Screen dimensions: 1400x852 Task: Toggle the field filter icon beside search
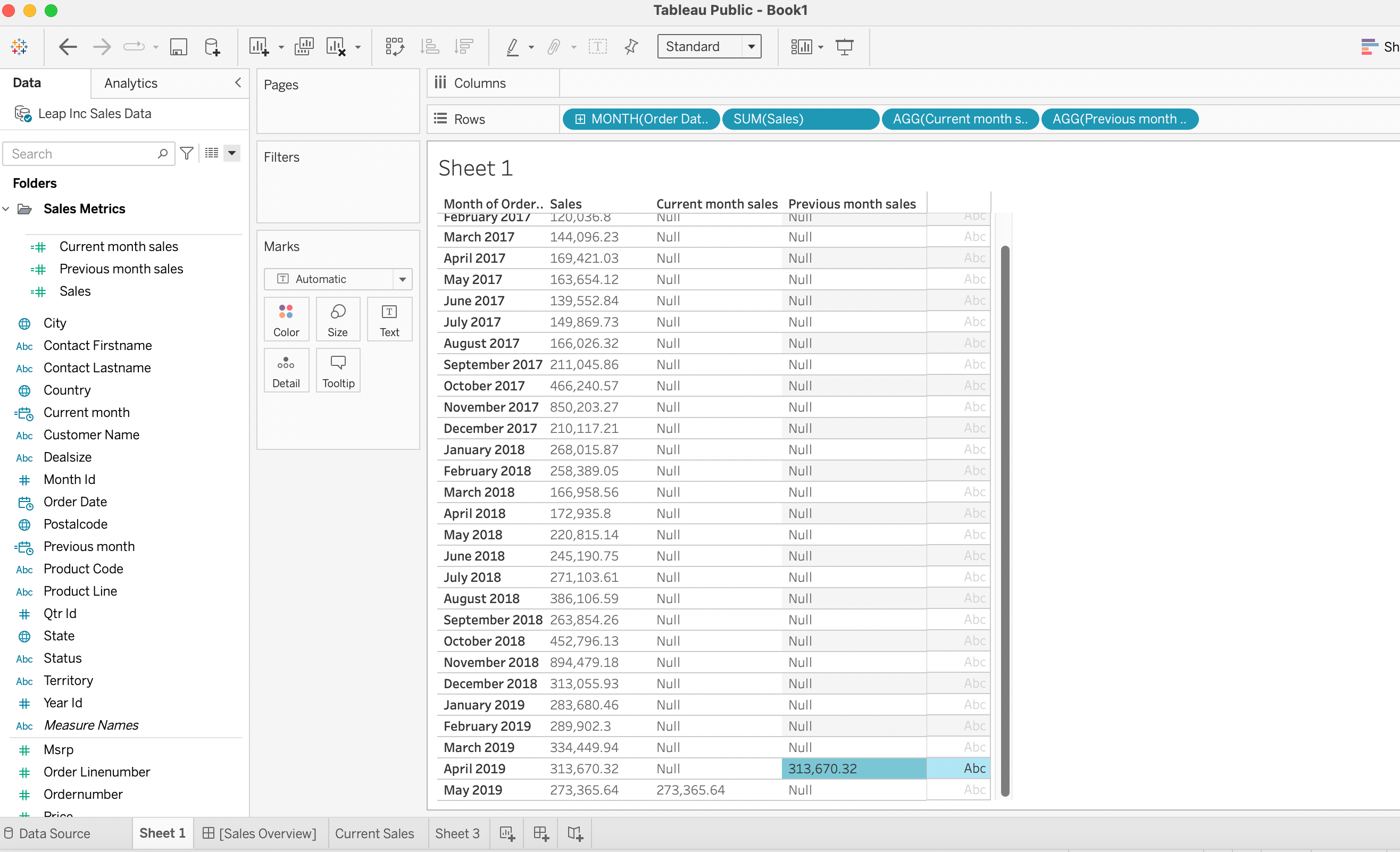click(186, 153)
